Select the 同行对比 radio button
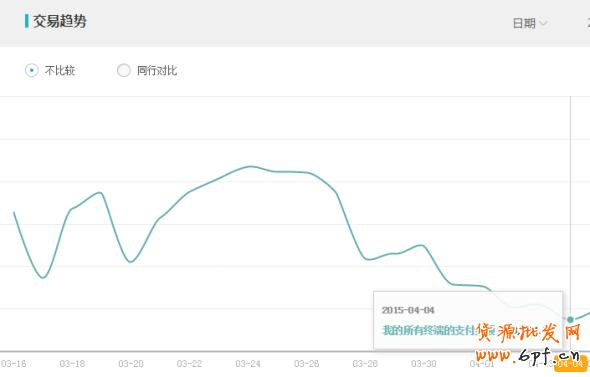Screen dimensions: 590x377 click(123, 70)
